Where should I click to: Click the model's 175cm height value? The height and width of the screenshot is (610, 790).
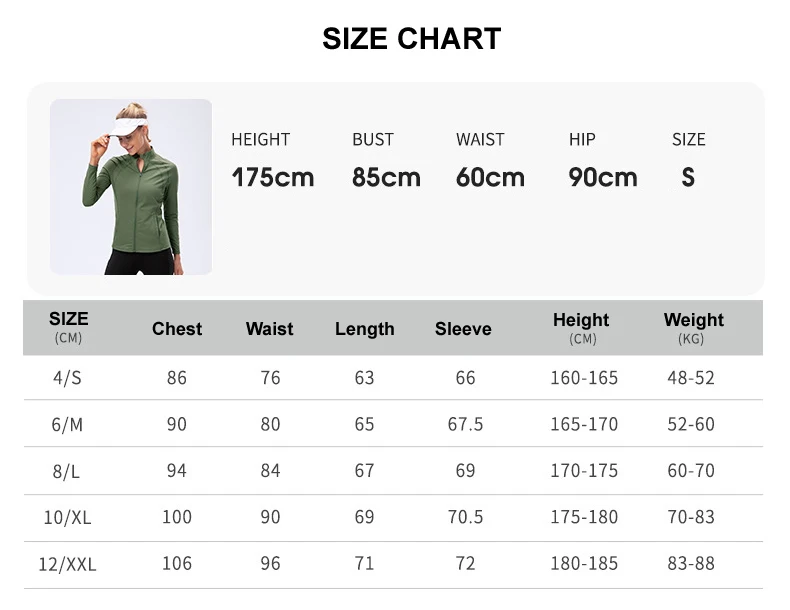coord(273,178)
